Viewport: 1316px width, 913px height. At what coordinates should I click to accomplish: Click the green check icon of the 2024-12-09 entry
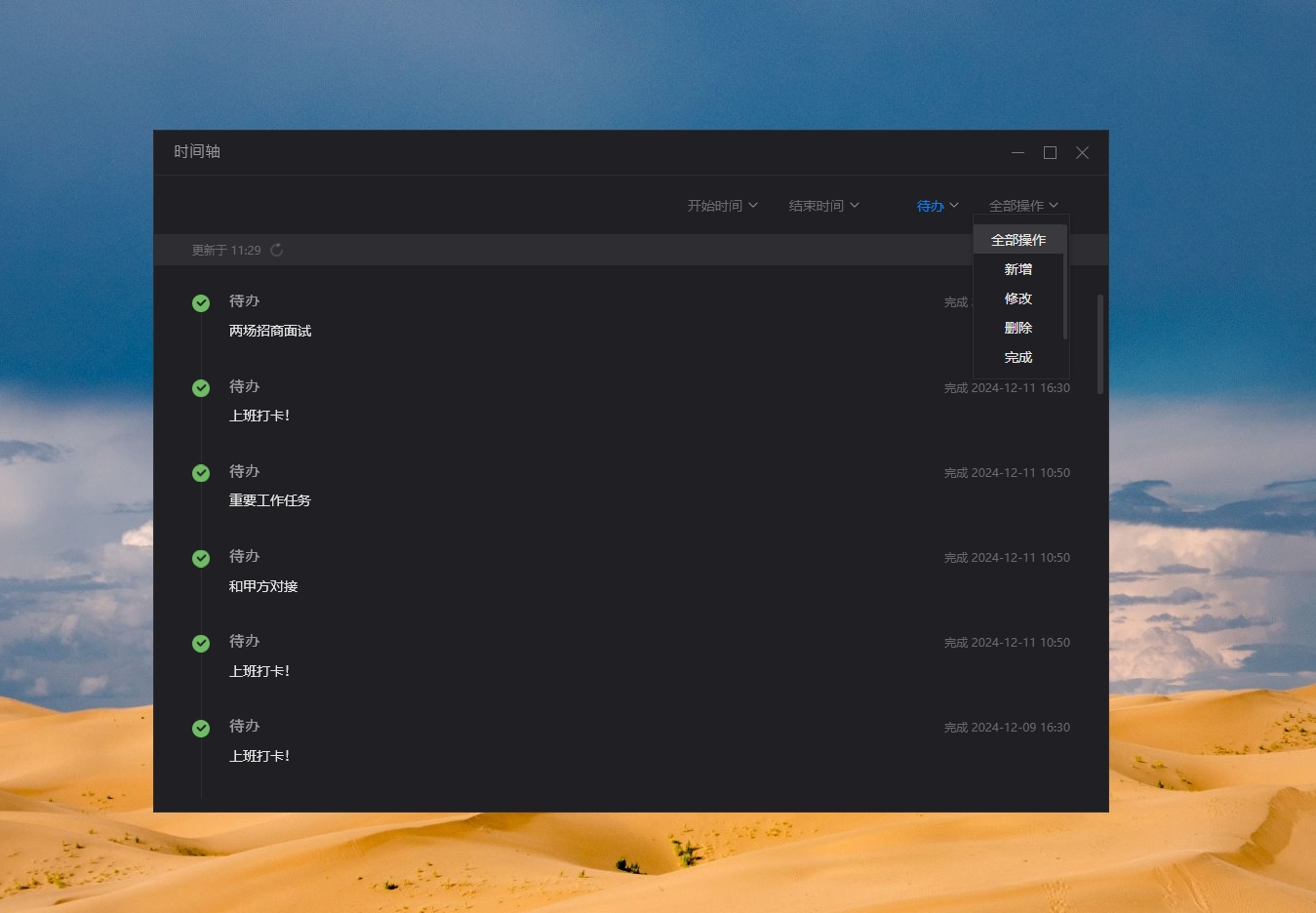tap(201, 728)
